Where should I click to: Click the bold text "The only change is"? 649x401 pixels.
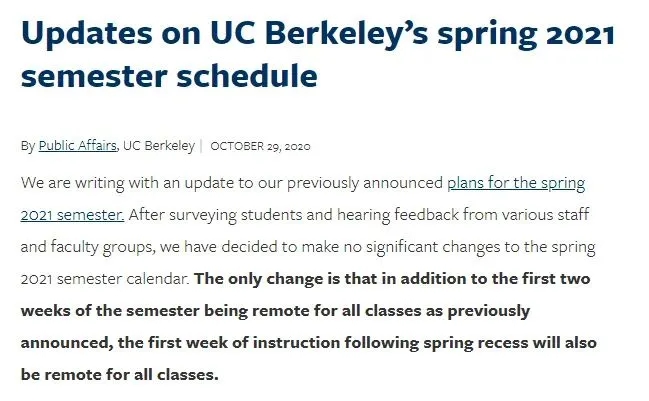(263, 278)
